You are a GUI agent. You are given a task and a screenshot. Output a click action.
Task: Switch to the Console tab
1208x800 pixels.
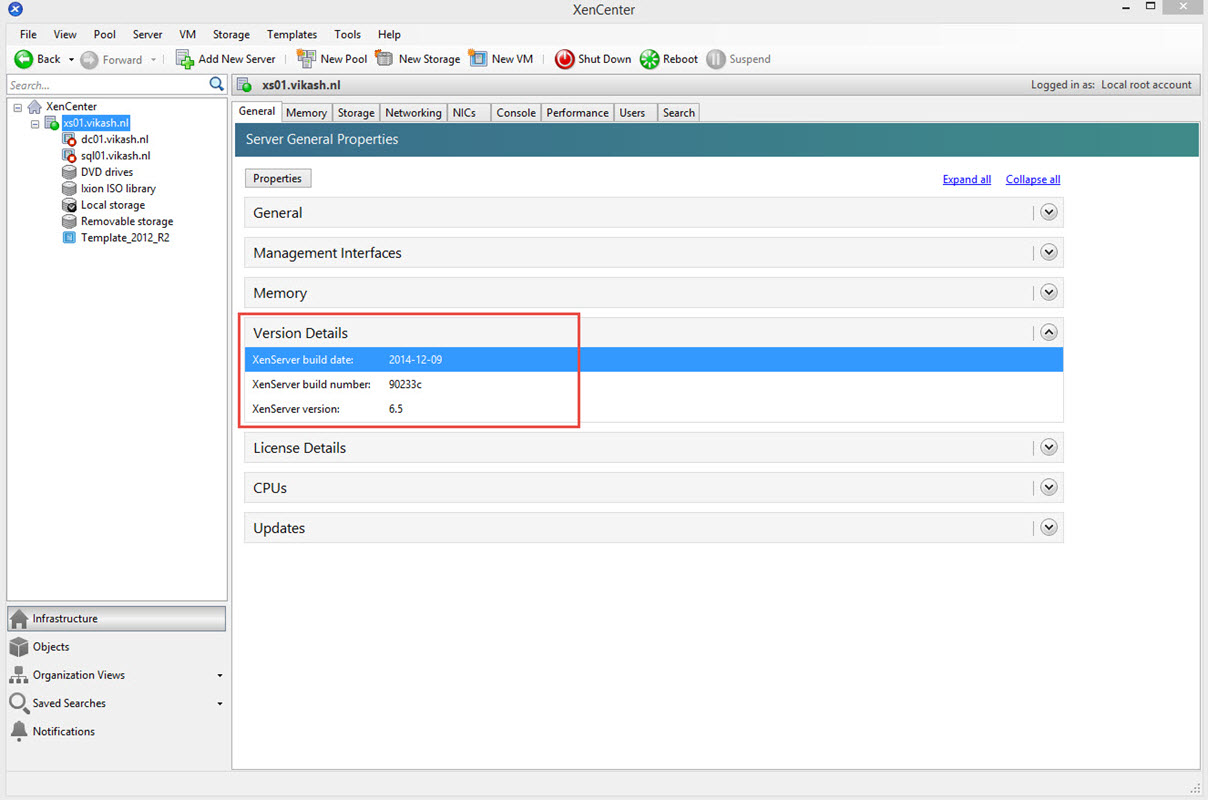click(x=516, y=113)
